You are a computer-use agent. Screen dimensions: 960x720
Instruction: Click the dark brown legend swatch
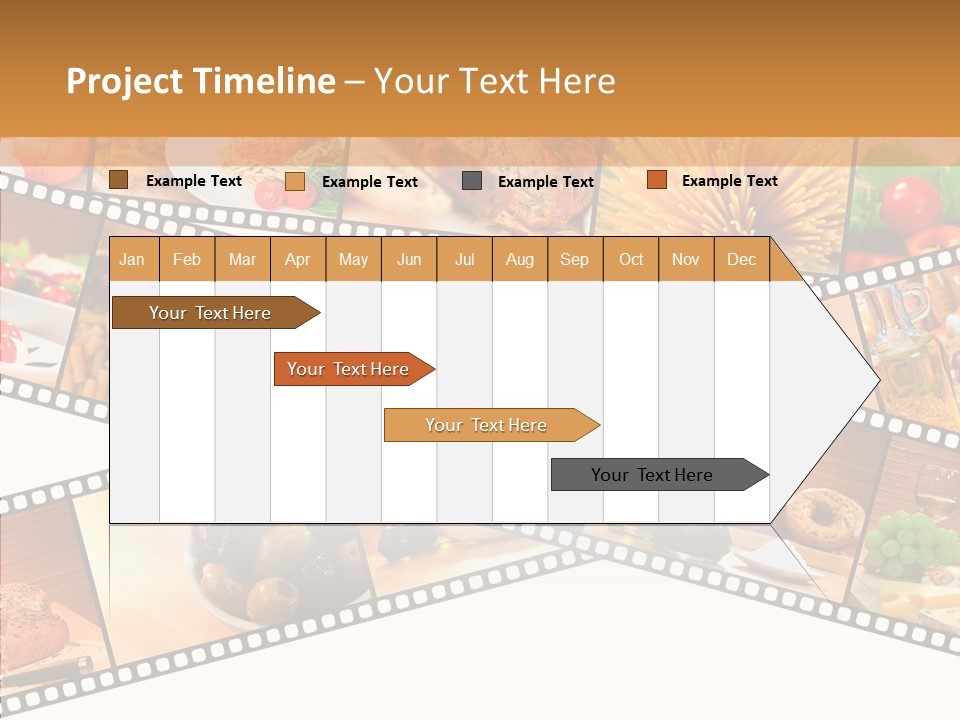118,180
